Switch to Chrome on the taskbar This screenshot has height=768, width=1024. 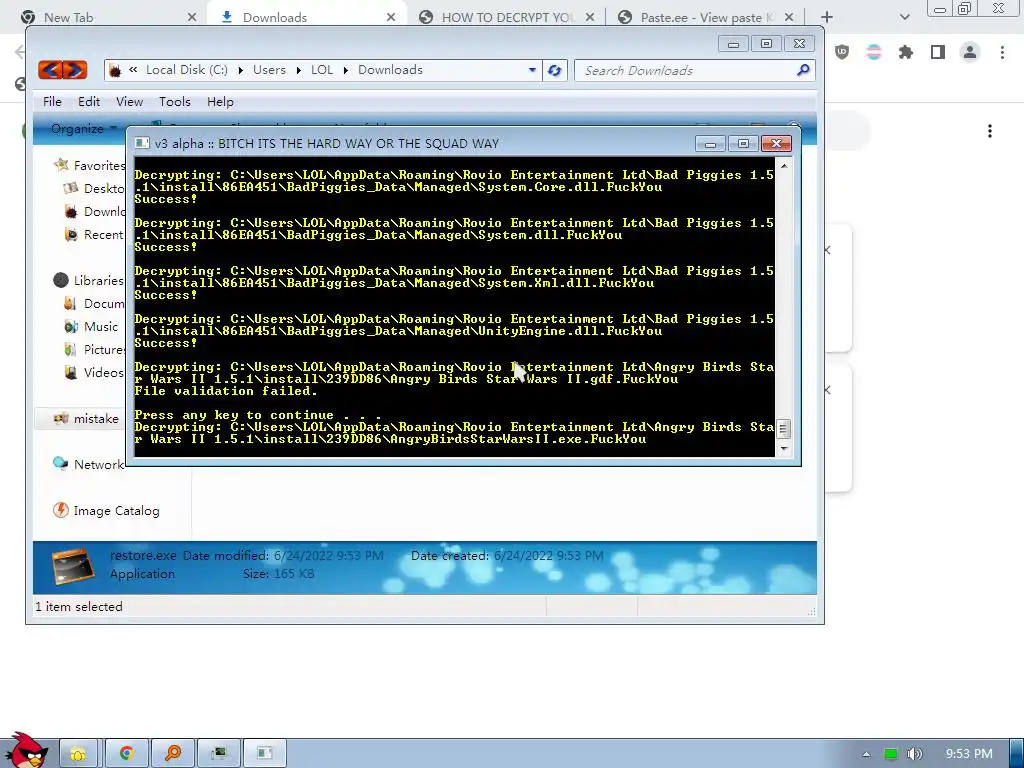pos(127,754)
